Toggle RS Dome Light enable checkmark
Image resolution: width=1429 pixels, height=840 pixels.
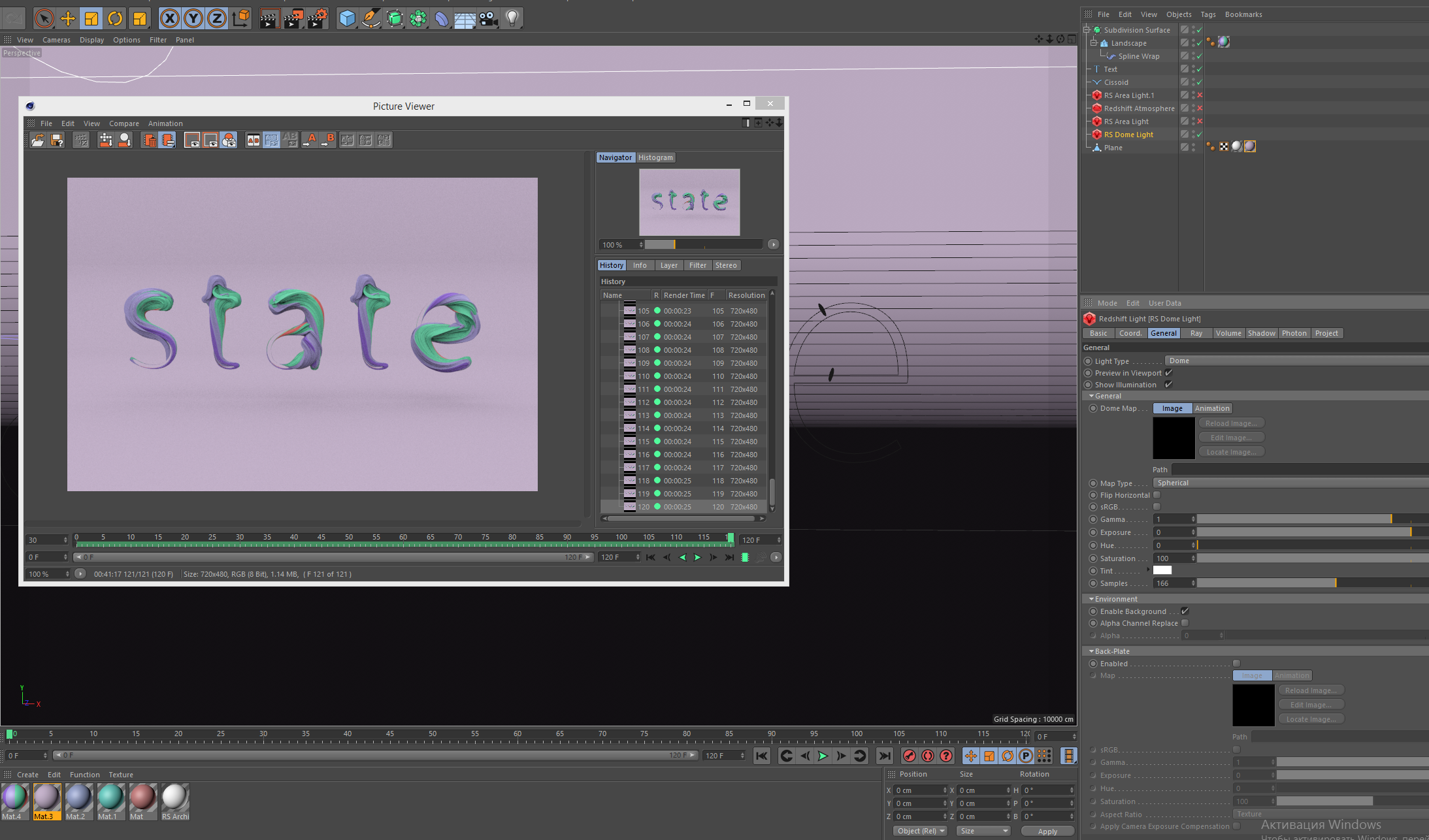pos(1200,135)
